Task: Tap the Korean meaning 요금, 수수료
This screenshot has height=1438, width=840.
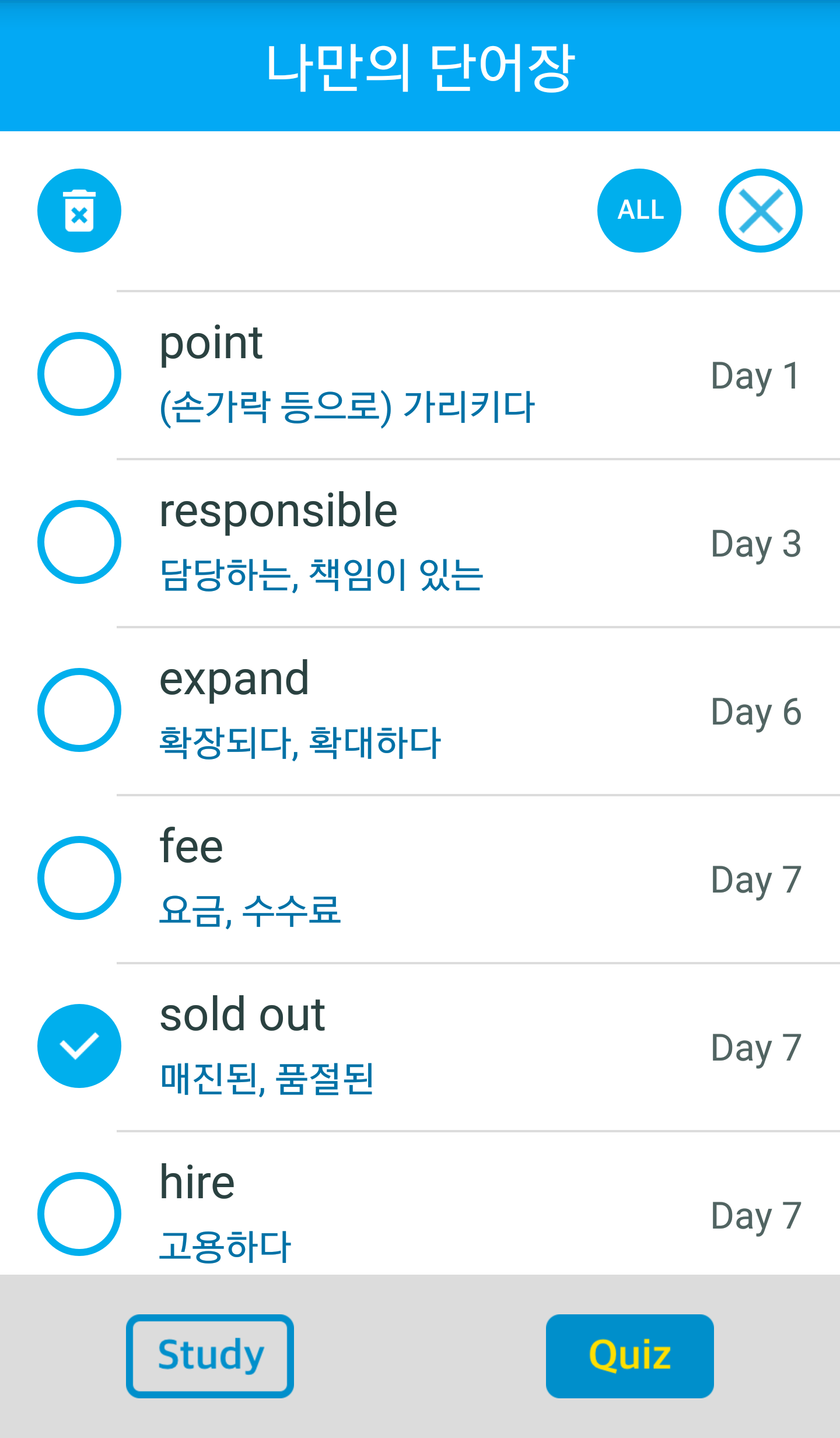Action: click(x=250, y=910)
